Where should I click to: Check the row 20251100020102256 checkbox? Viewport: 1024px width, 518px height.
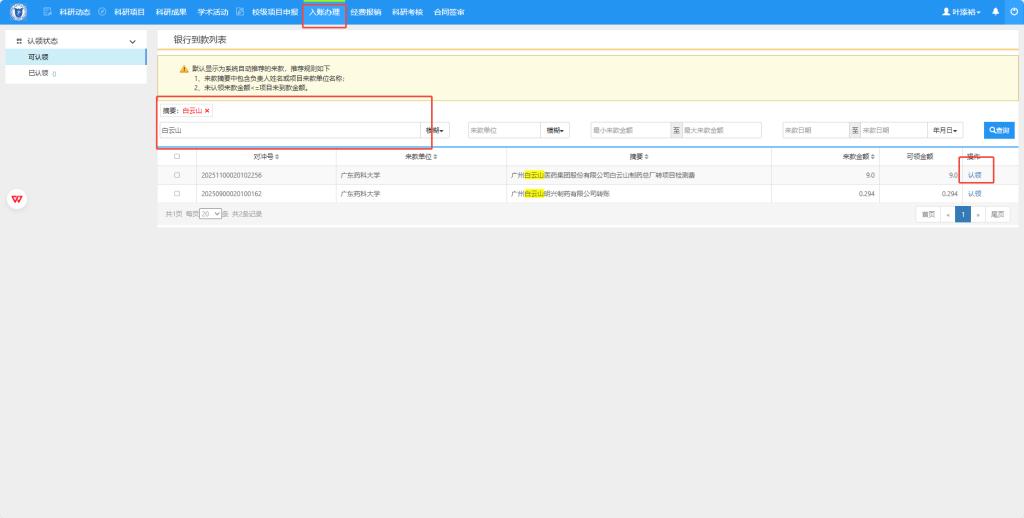pos(177,175)
